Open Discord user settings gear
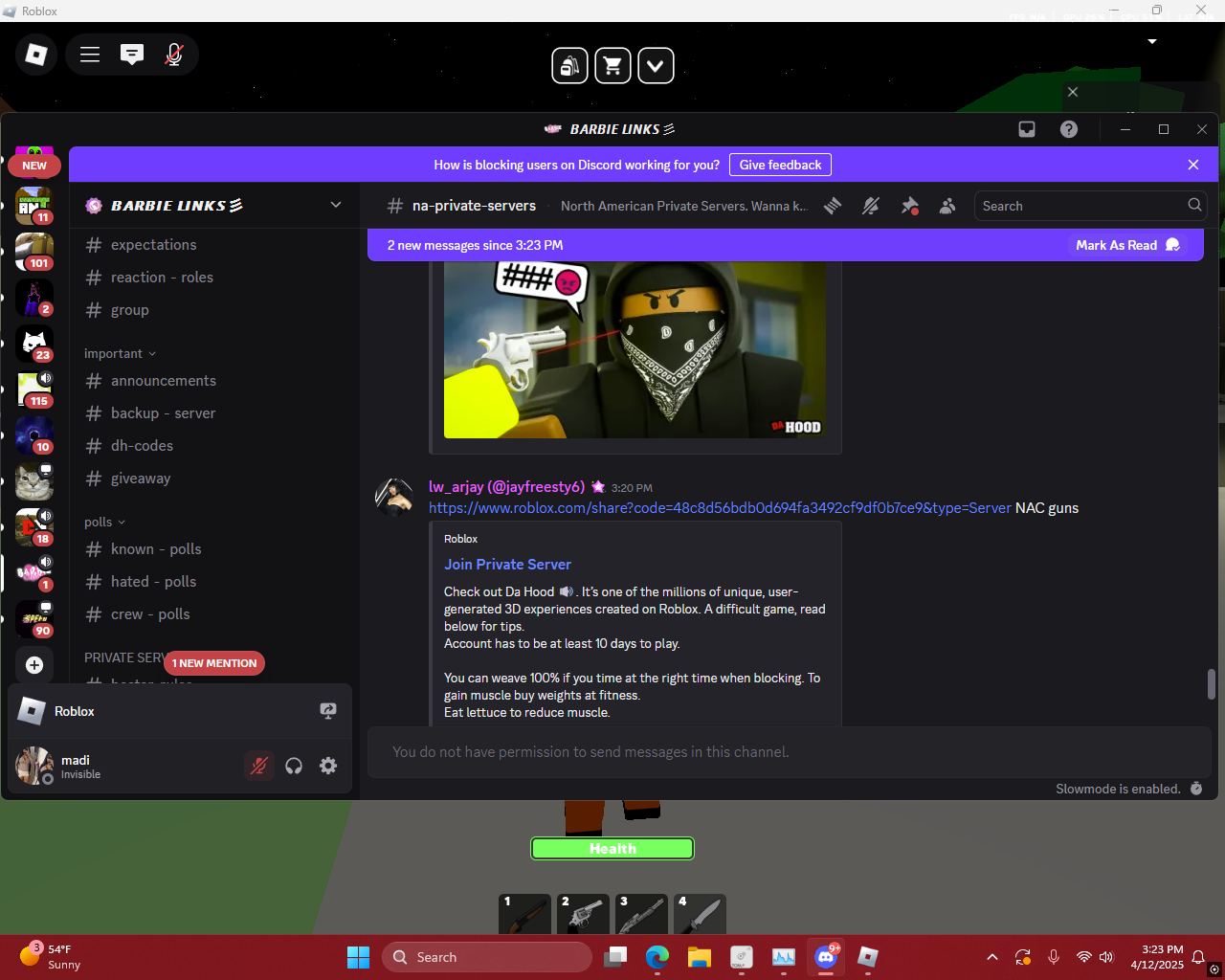The image size is (1225, 980). tap(328, 766)
